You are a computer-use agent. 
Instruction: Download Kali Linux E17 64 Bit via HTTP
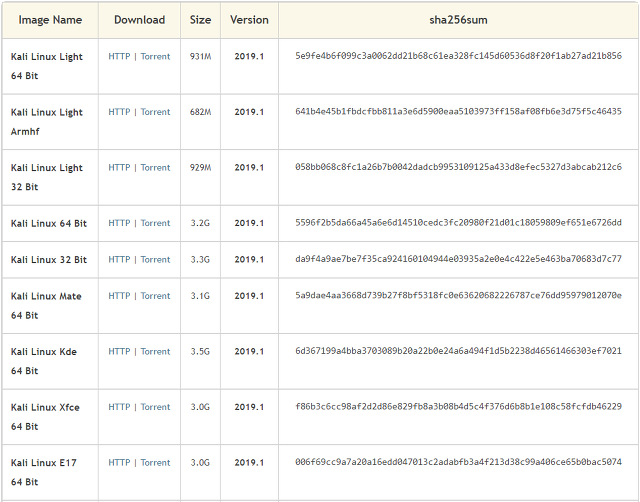click(x=119, y=462)
